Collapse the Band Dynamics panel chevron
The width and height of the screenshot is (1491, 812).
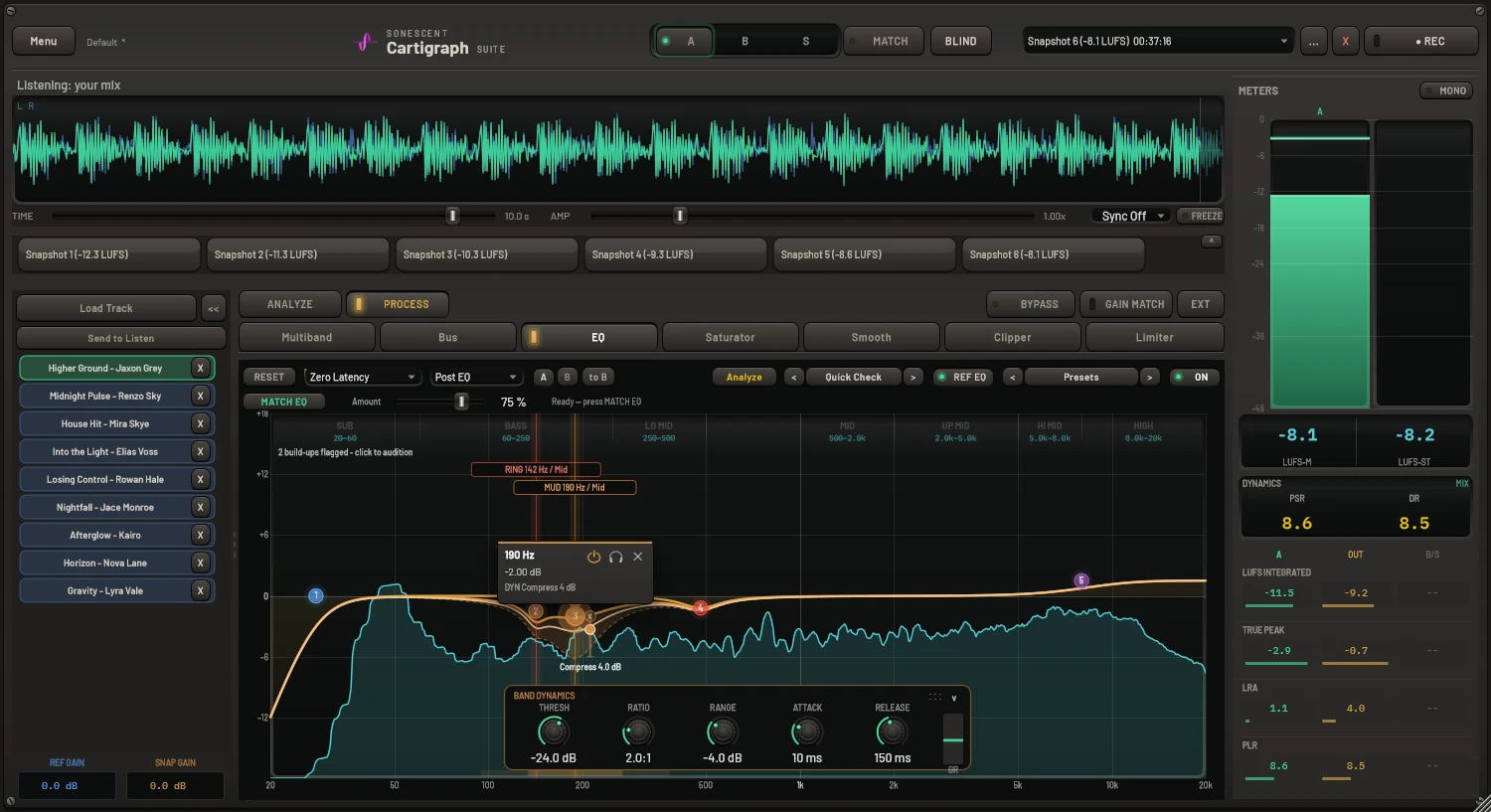coord(954,698)
